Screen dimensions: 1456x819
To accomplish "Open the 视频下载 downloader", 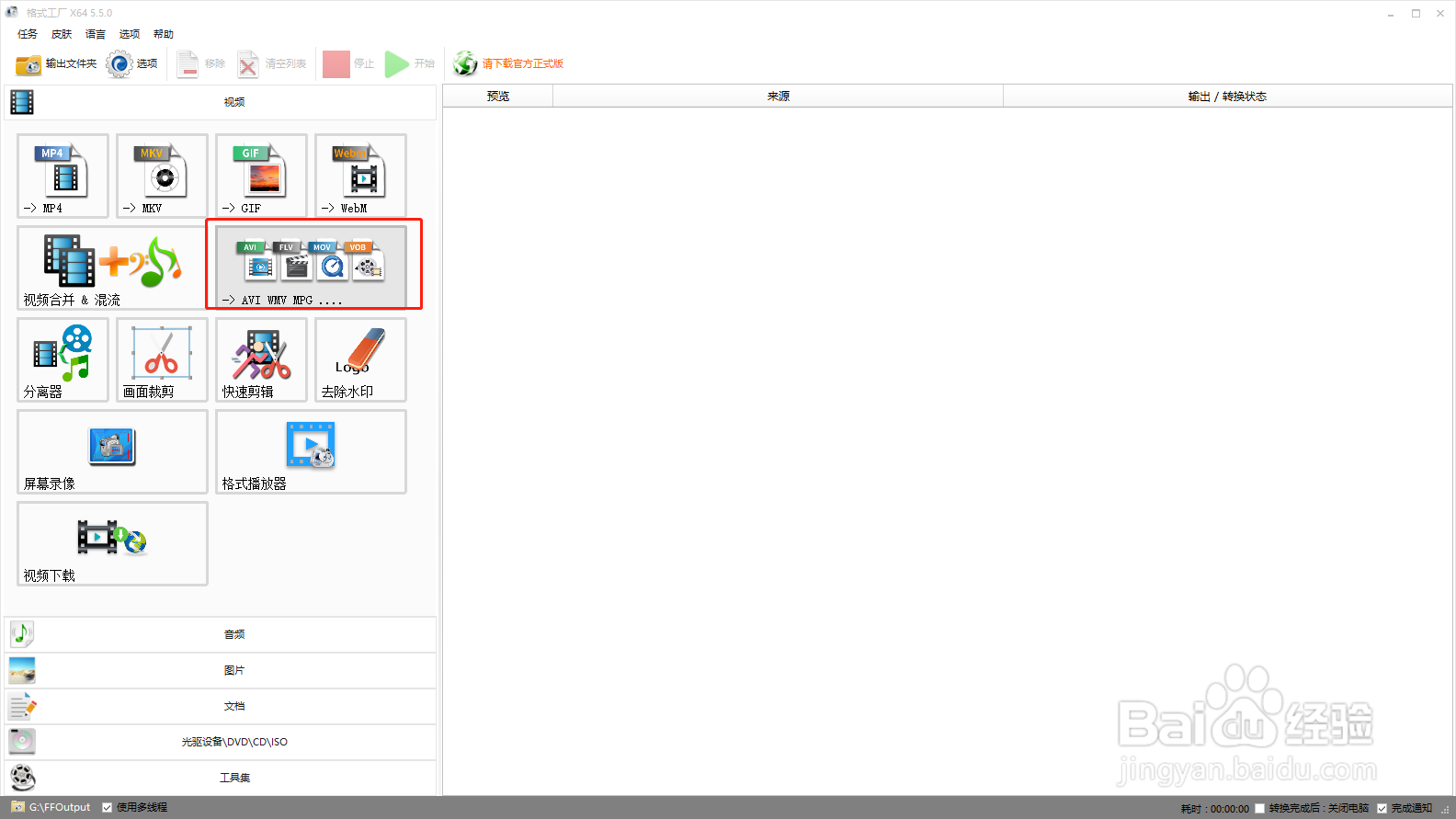I will click(x=112, y=543).
